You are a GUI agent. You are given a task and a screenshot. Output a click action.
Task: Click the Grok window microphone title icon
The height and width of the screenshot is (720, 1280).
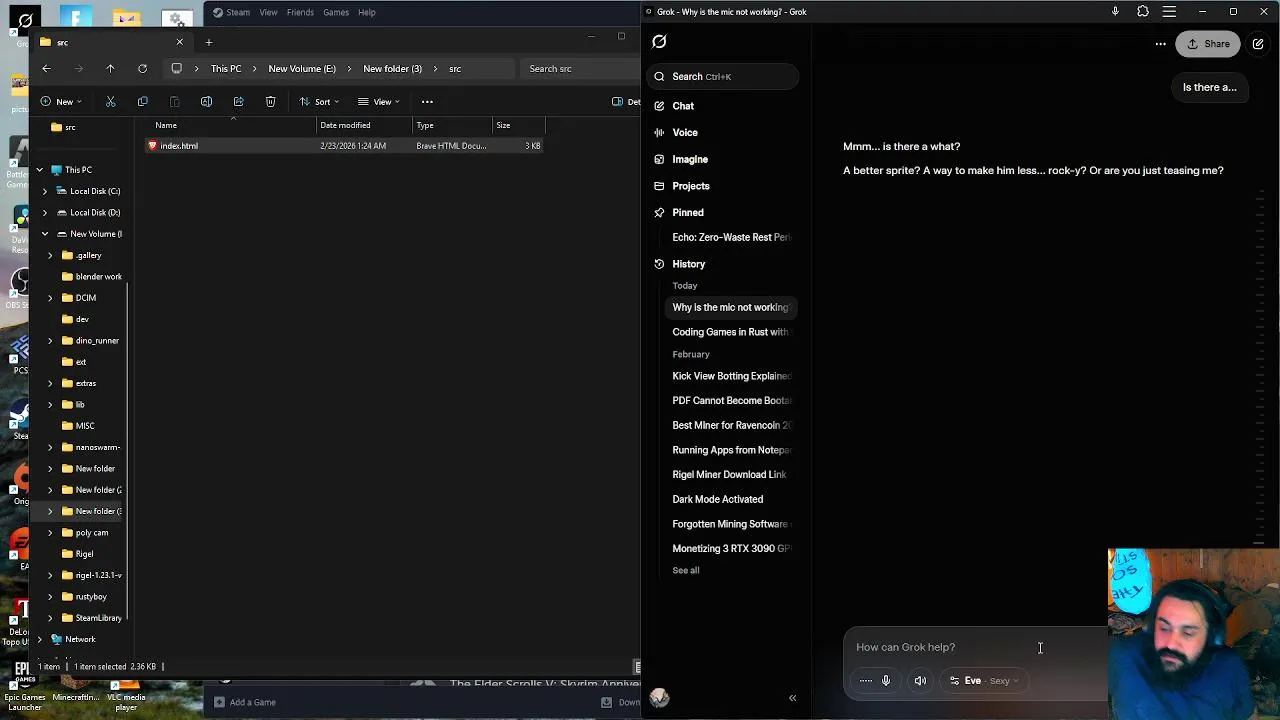pyautogui.click(x=1115, y=12)
